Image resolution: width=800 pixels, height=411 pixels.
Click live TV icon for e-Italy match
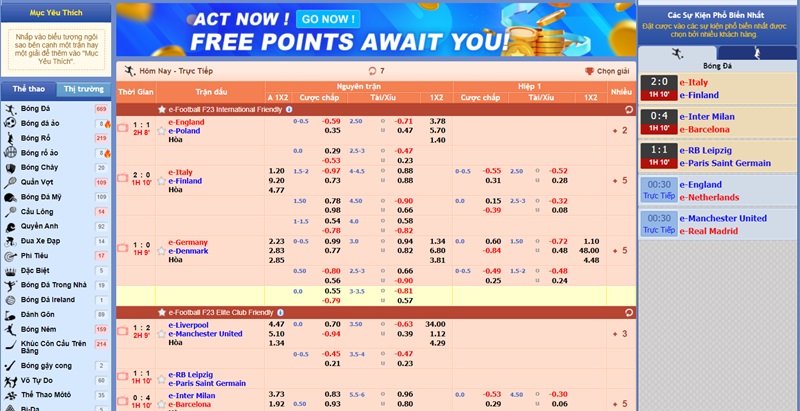click(122, 177)
